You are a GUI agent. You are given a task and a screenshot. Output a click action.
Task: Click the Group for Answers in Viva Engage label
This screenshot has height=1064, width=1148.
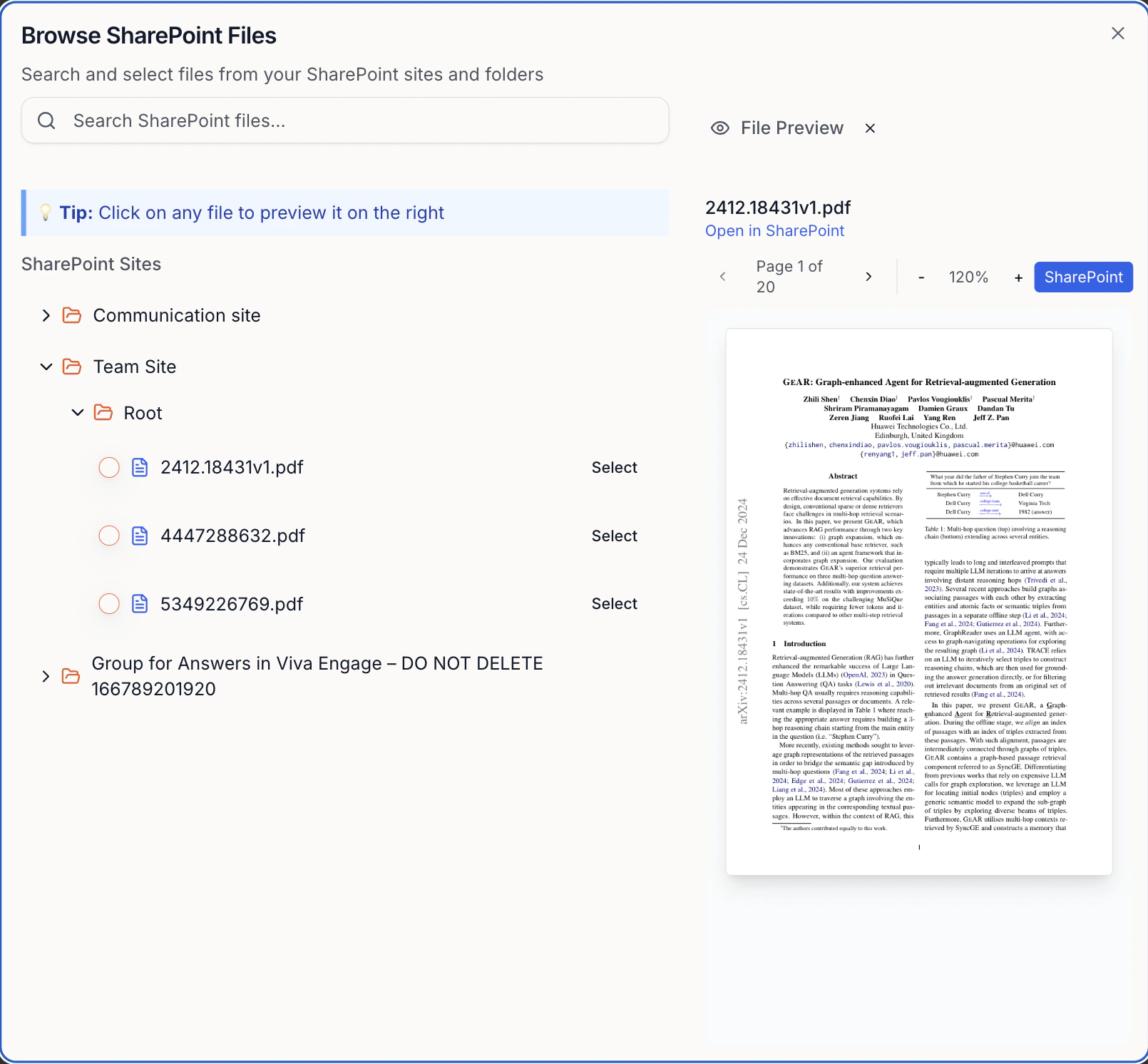pyautogui.click(x=317, y=676)
